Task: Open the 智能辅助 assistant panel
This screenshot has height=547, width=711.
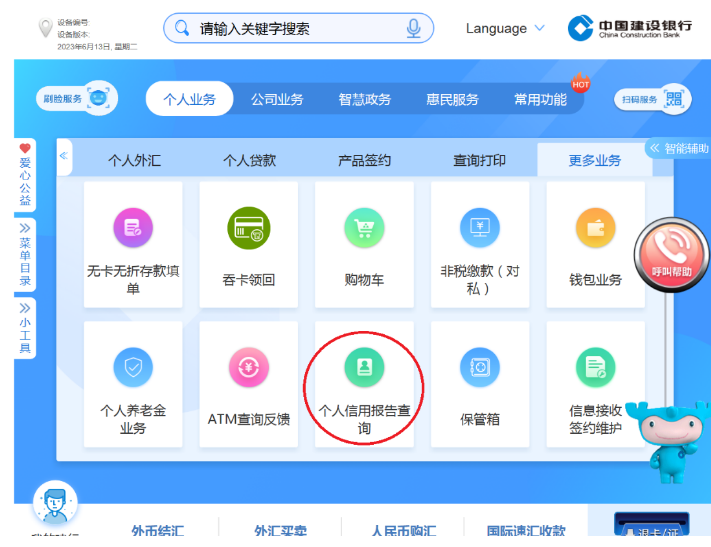Action: pos(679,148)
